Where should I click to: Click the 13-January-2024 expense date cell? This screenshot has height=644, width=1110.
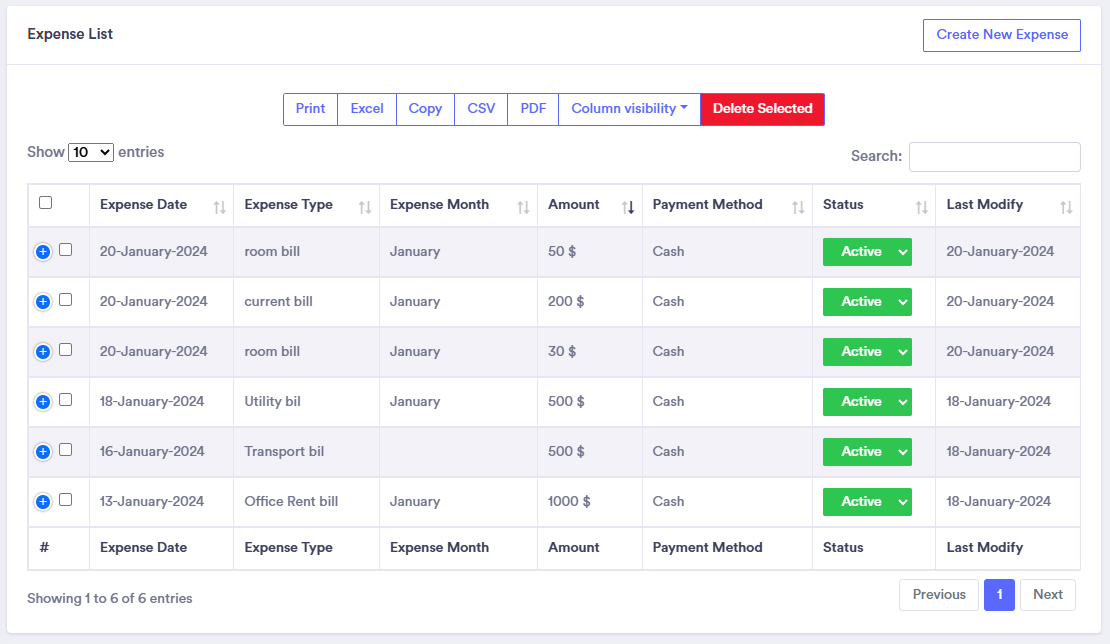161,502
